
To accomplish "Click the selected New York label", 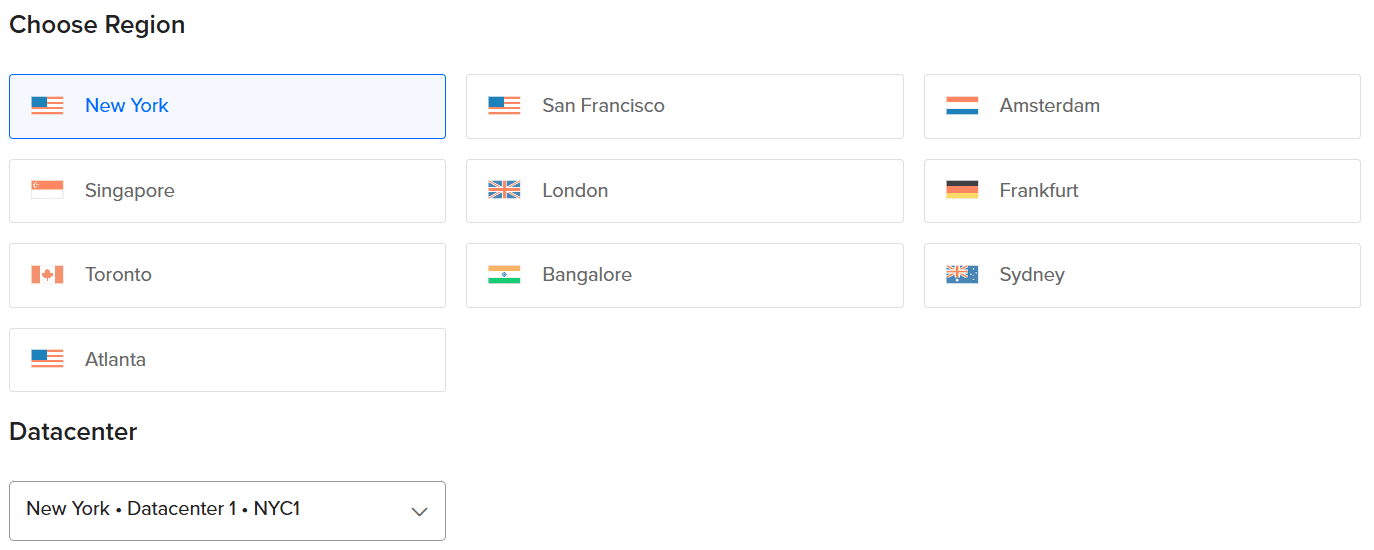I will (x=127, y=106).
